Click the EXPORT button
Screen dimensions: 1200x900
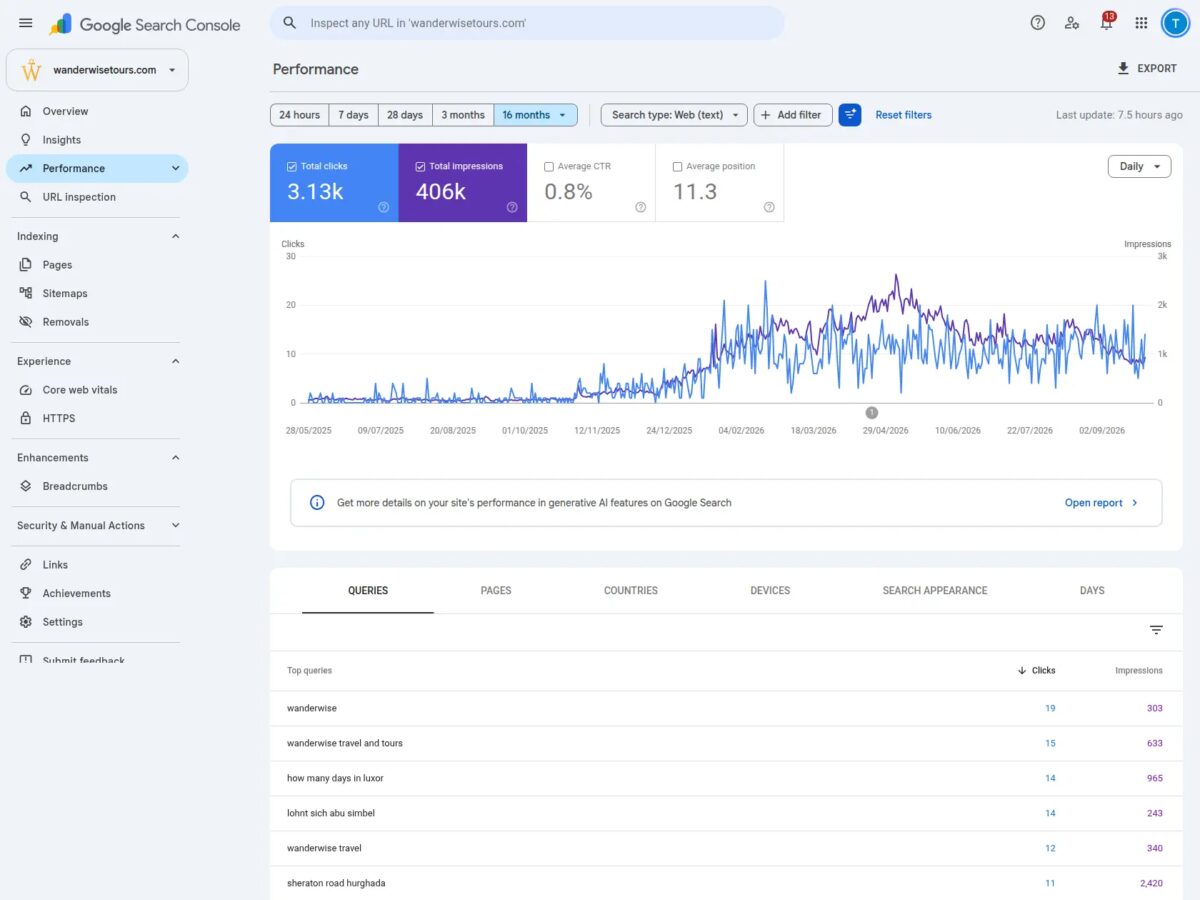pos(1147,69)
